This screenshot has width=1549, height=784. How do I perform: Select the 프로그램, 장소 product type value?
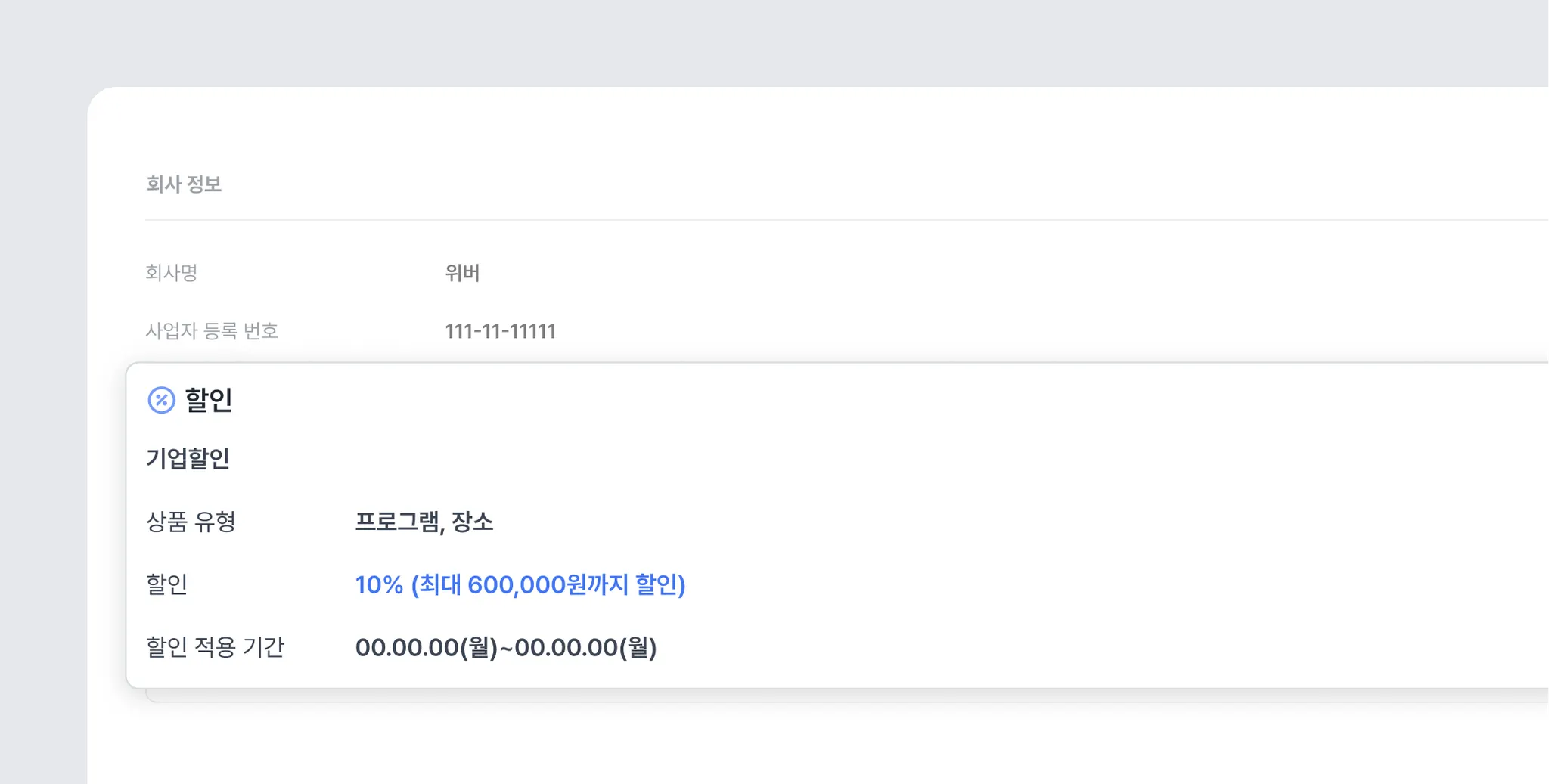click(424, 522)
